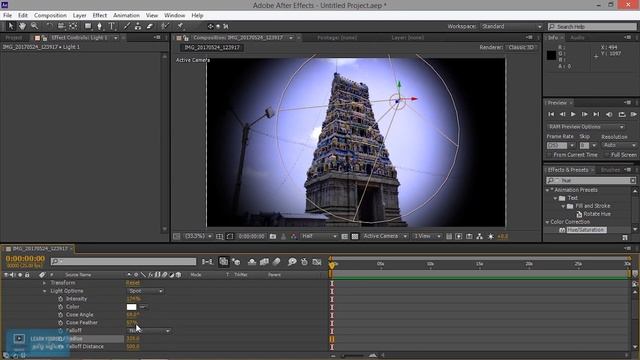Open the Composition menu
This screenshot has width=640, height=360.
point(50,16)
